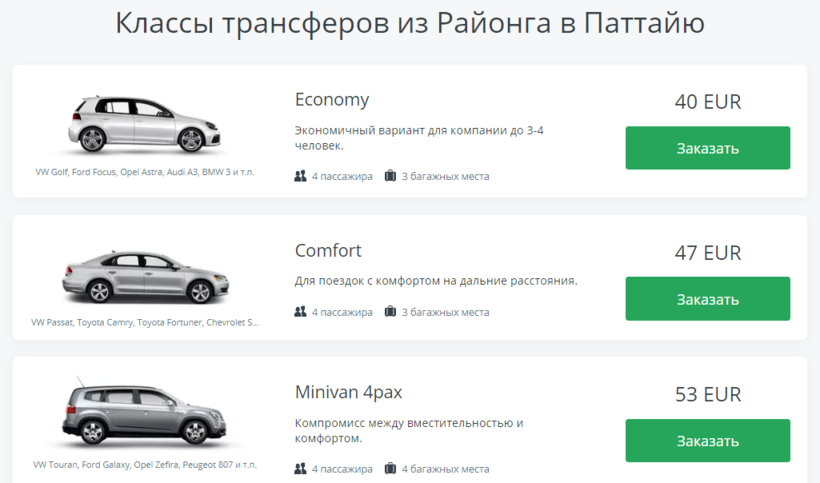Click the luggage icon in the Economy row
The height and width of the screenshot is (483, 820).
tap(391, 176)
